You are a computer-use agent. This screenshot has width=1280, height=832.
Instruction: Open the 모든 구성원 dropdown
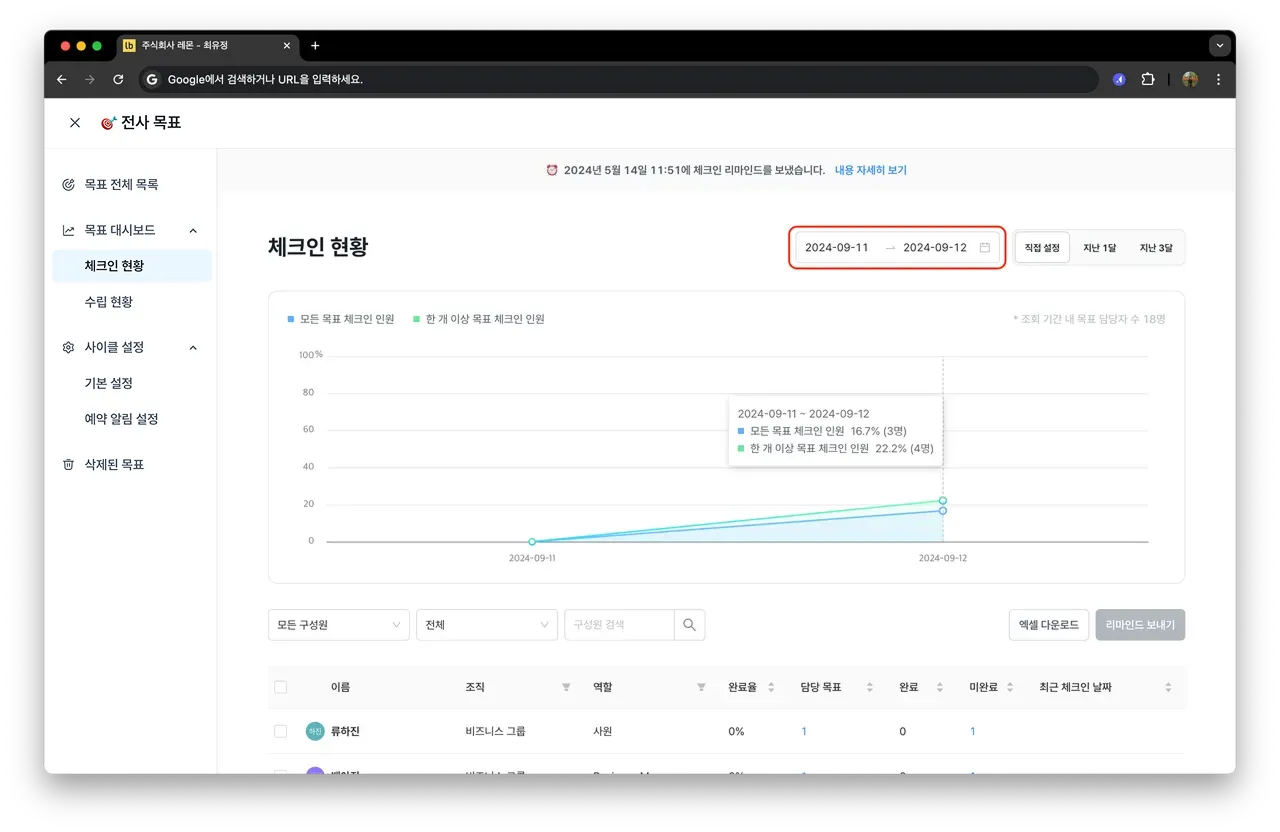pos(339,625)
